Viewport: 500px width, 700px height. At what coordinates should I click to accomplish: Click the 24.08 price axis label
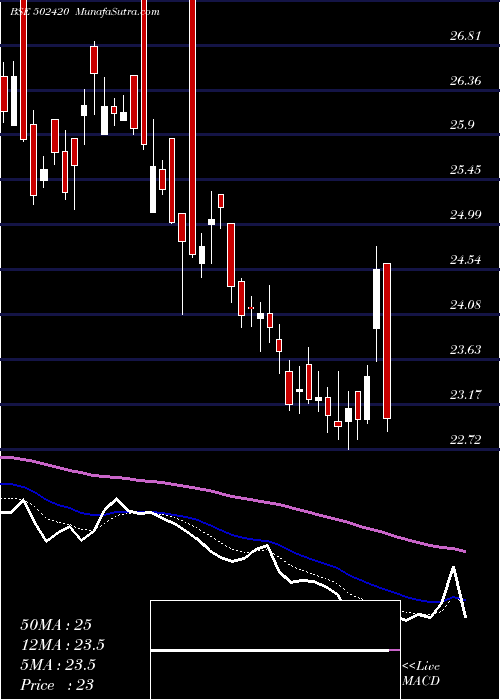click(465, 305)
